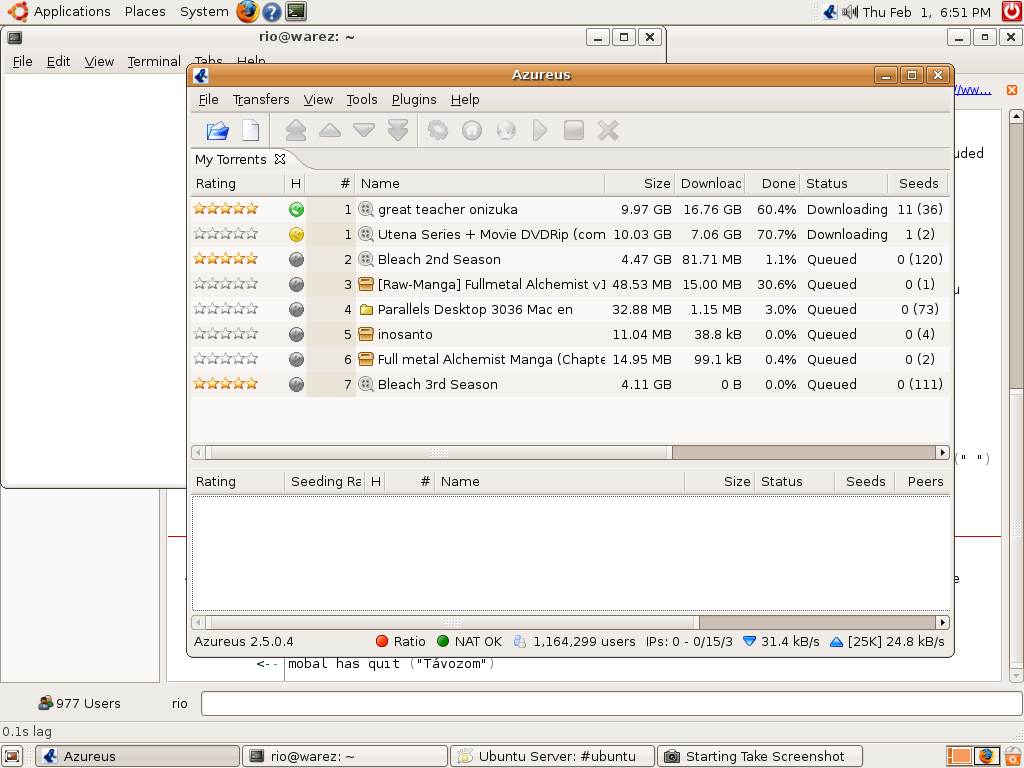Launch terminal from the top panel icon

[x=296, y=11]
